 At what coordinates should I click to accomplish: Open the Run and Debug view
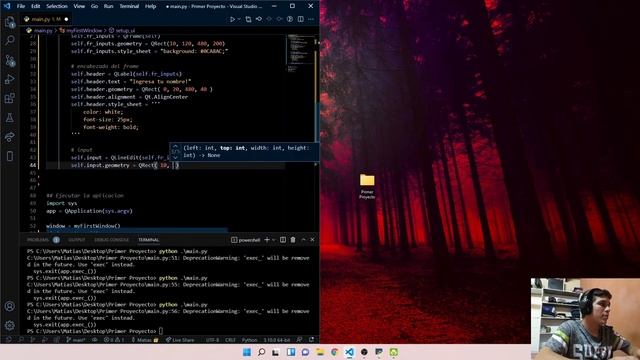[x=9, y=80]
